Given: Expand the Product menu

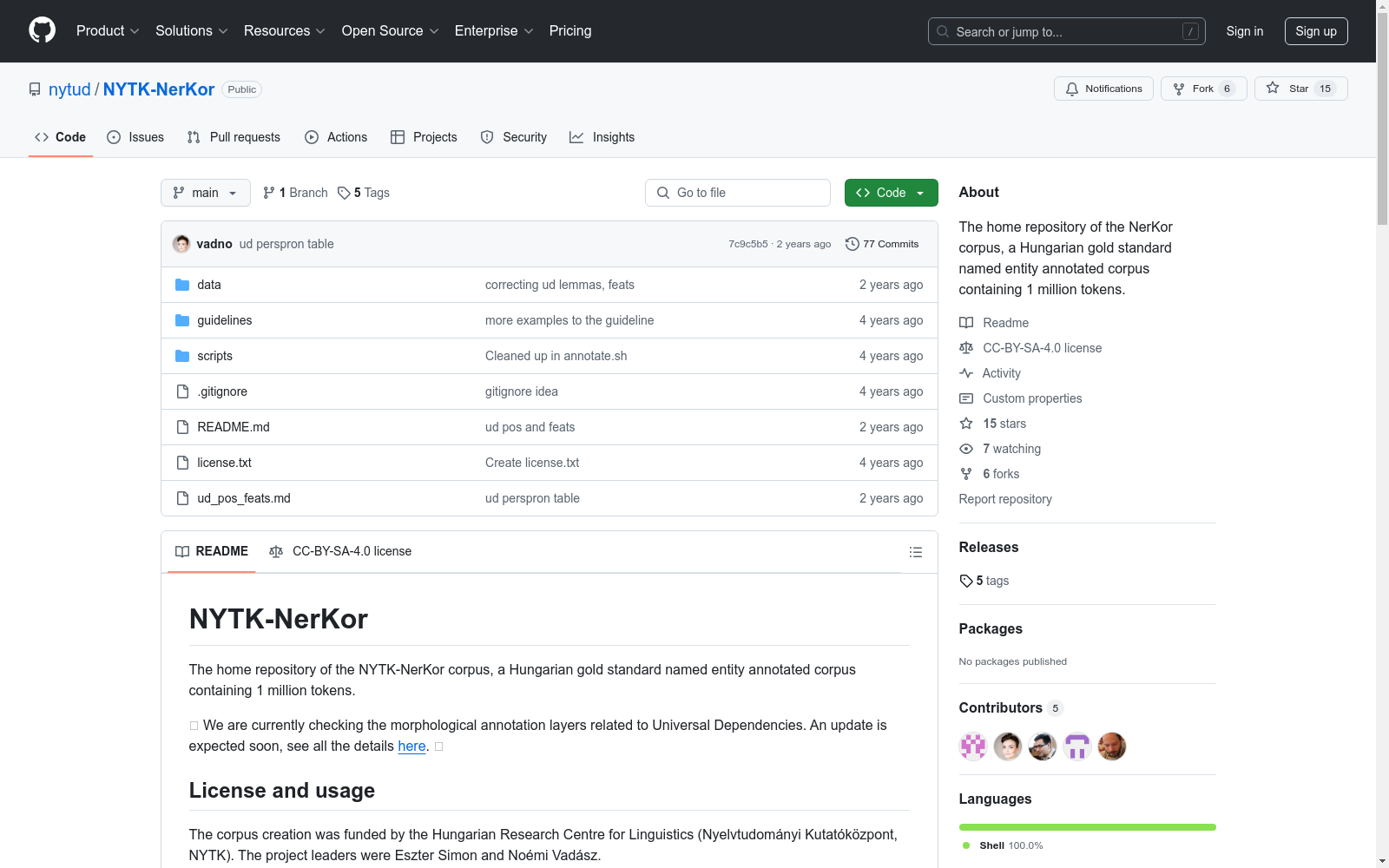Looking at the screenshot, I should pos(108,31).
